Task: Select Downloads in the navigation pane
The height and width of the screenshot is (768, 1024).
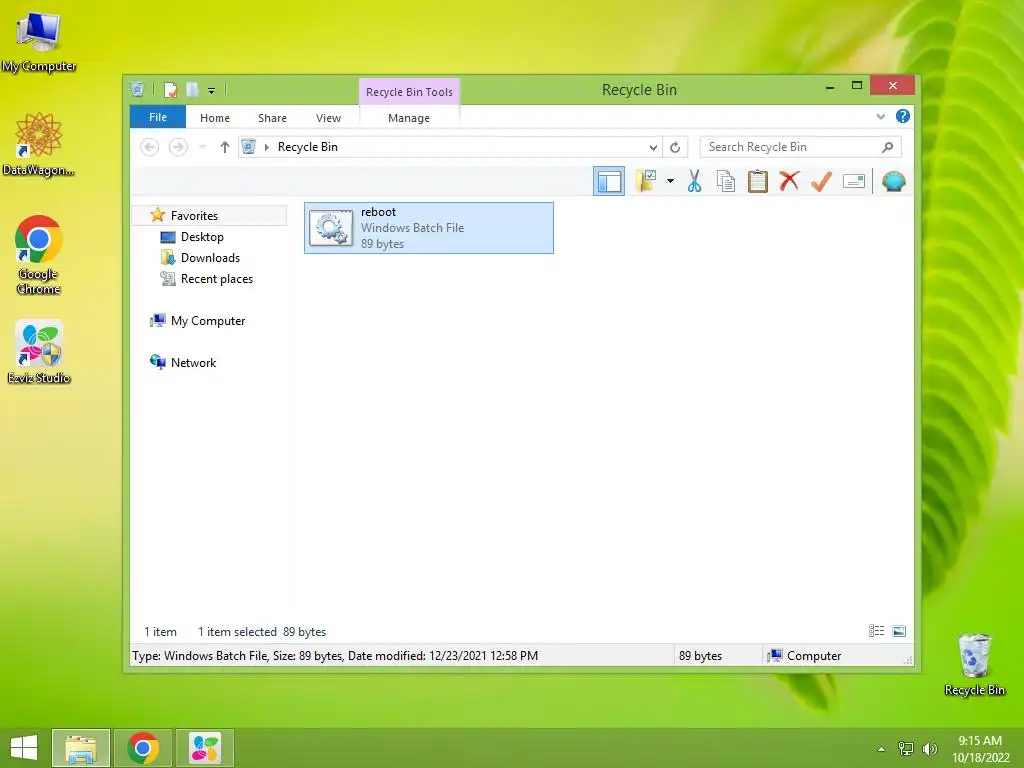Action: tap(210, 258)
